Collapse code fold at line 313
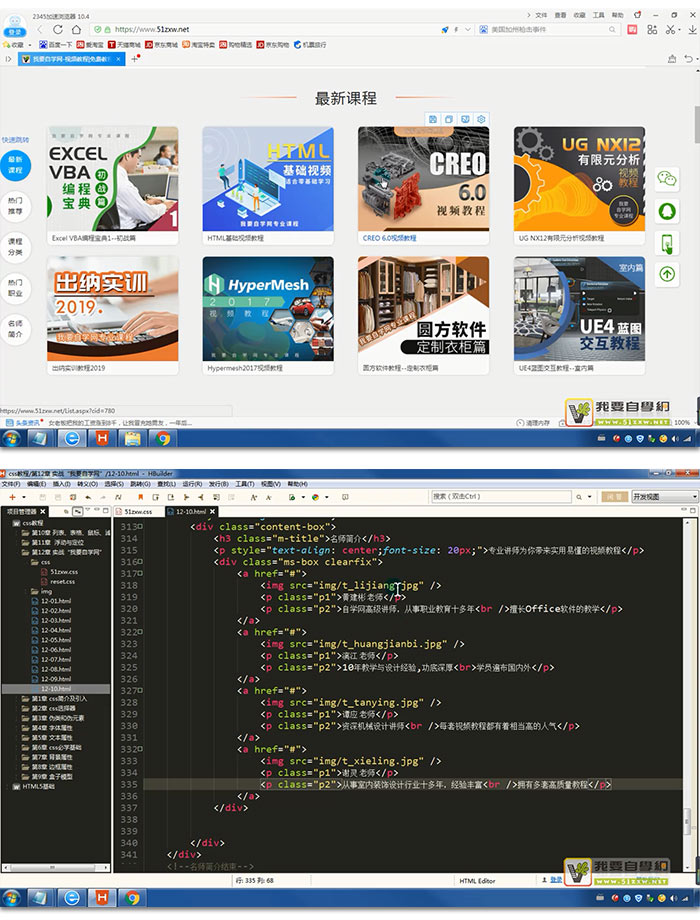700x920 pixels. [x=141, y=527]
